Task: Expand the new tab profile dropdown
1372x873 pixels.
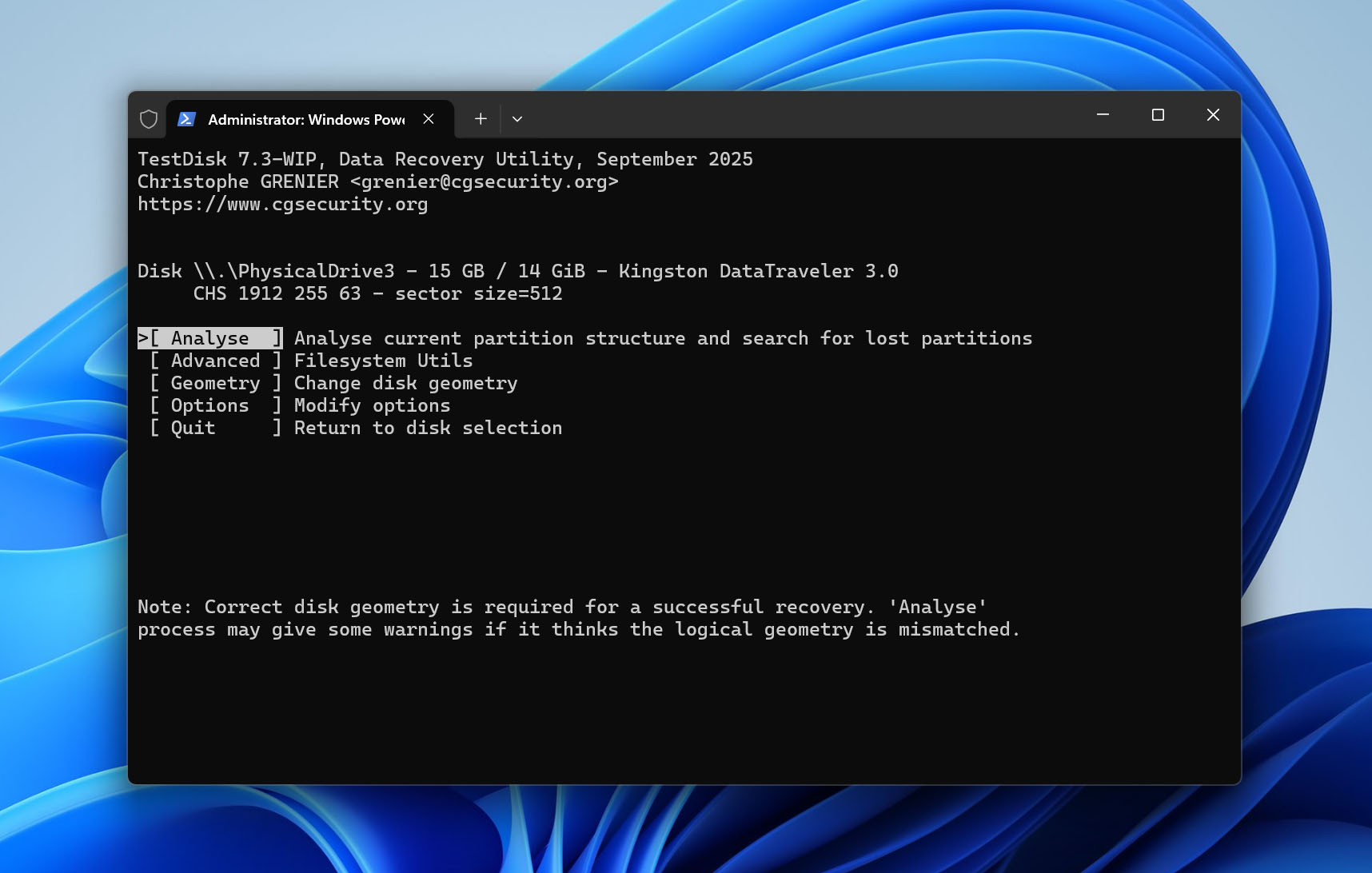Action: (x=517, y=119)
